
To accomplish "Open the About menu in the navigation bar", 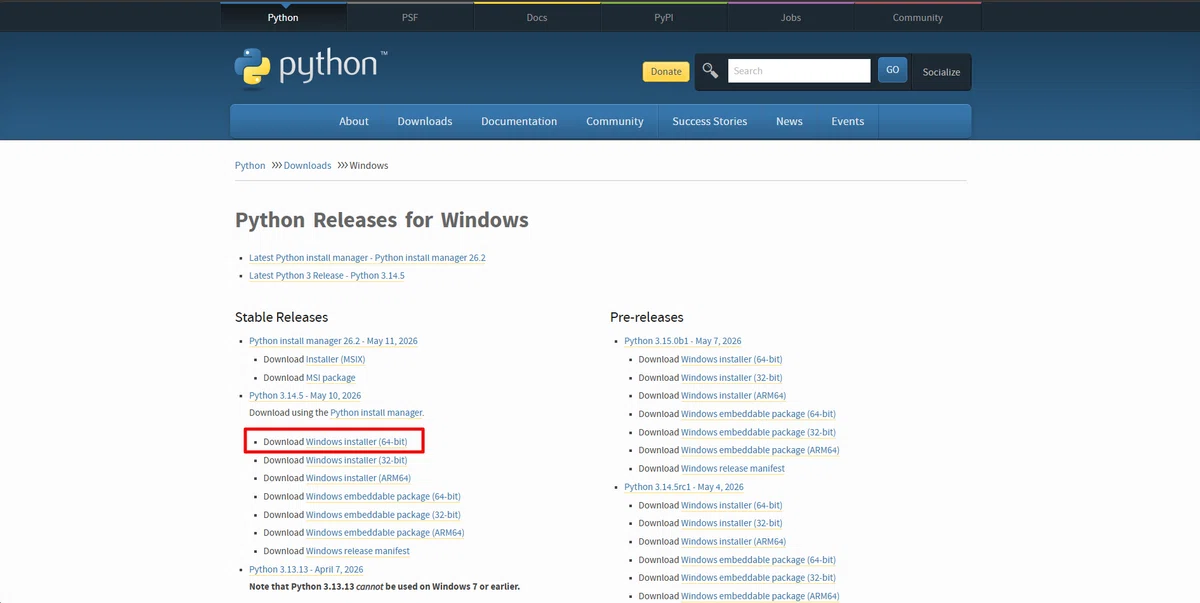I will tap(354, 121).
